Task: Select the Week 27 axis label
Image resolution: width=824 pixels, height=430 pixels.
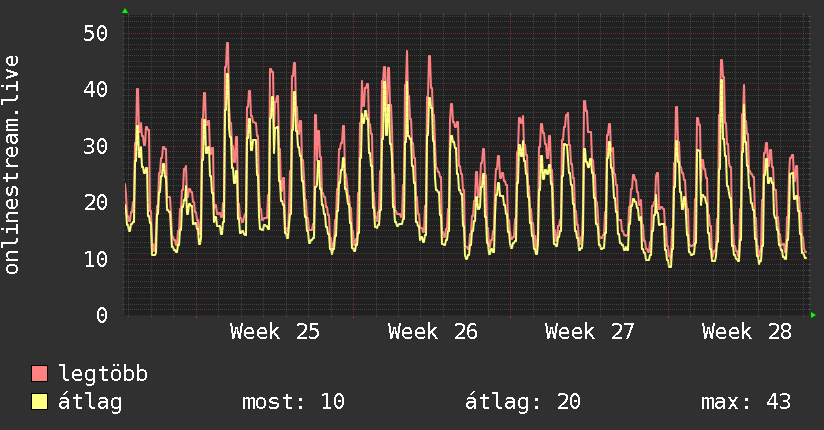Action: (x=590, y=332)
